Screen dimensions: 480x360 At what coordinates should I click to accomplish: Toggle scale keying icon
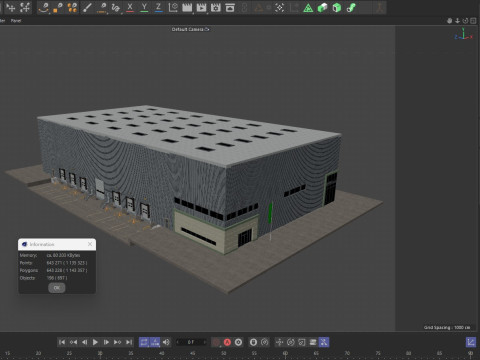302,342
